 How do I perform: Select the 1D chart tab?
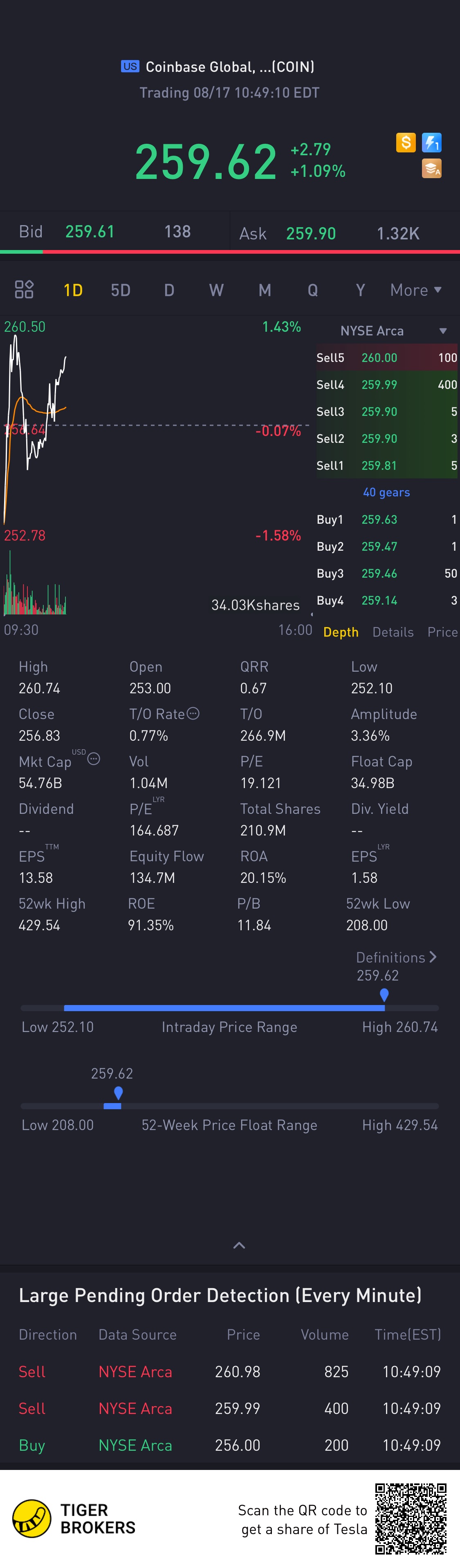coord(73,290)
